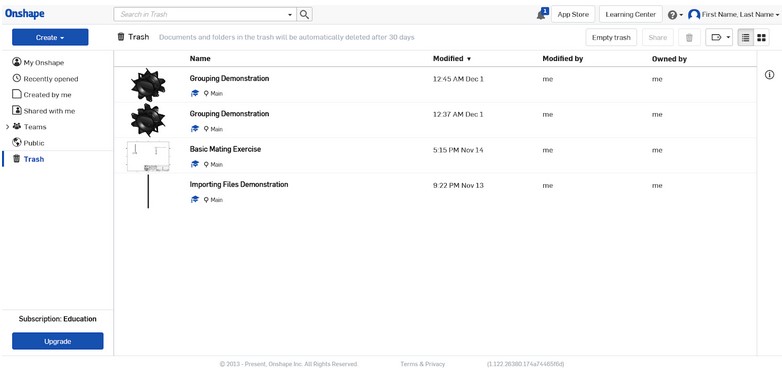Click the 12:45 AM Dec 1 date
This screenshot has height=372, width=782.
tap(458, 79)
